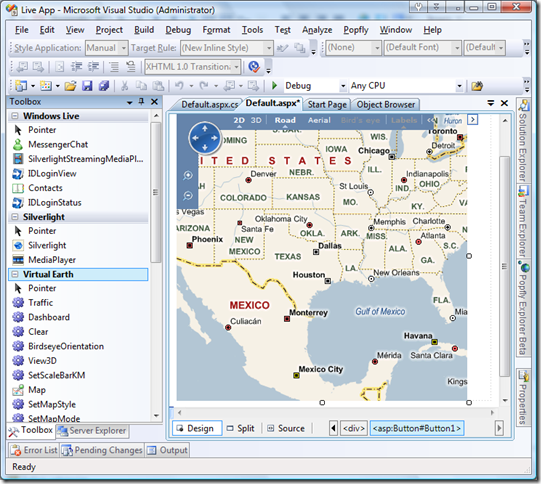The height and width of the screenshot is (484, 541).
Task: Switch to Design view
Action: [196, 428]
